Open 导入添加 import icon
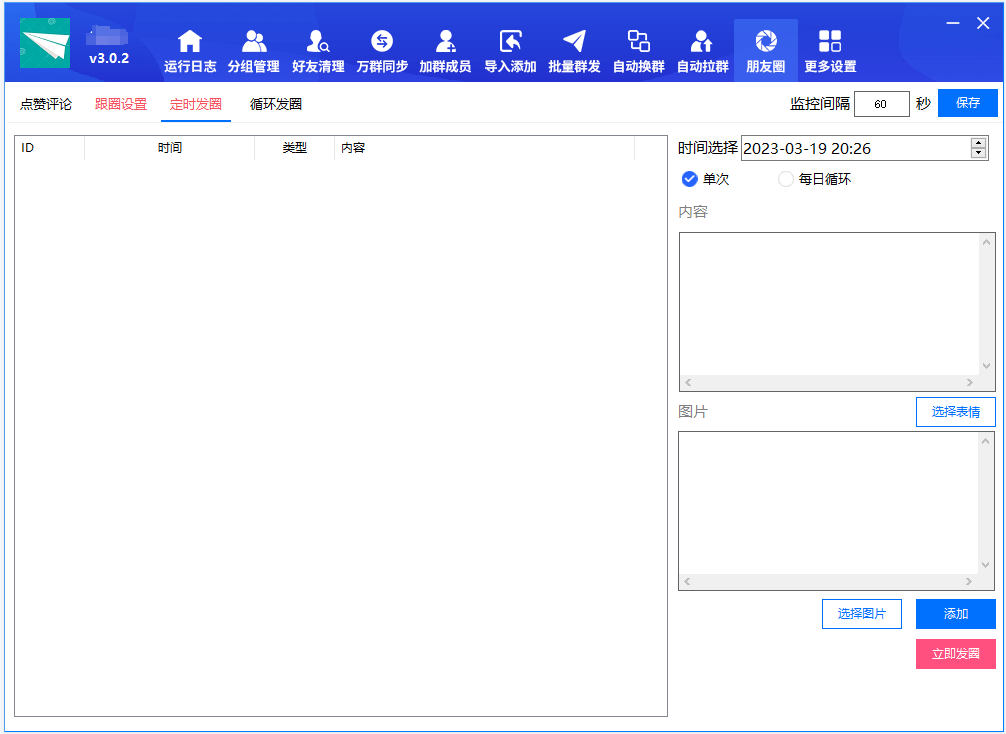Screen dimensions: 1006x734 point(510,41)
